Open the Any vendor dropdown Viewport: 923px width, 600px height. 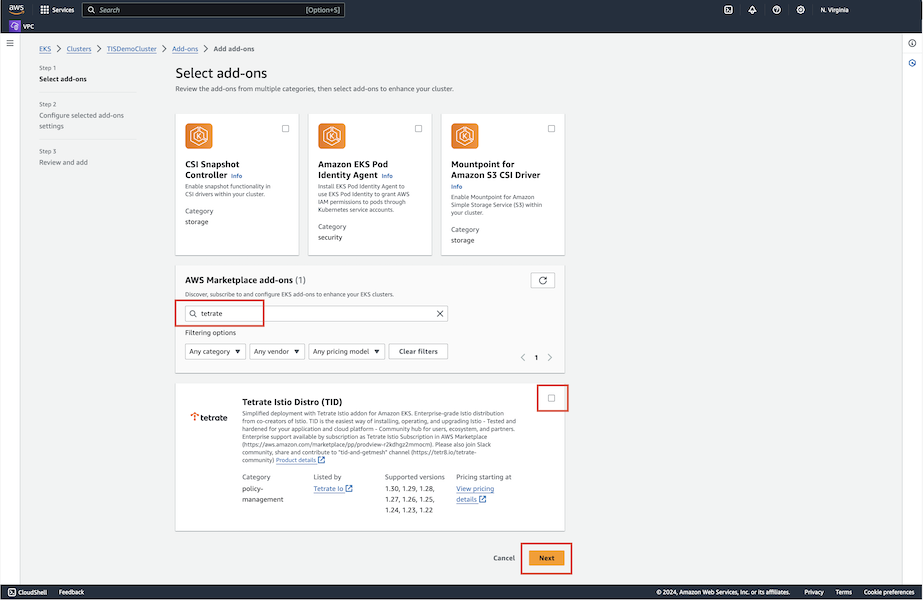[x=277, y=352]
